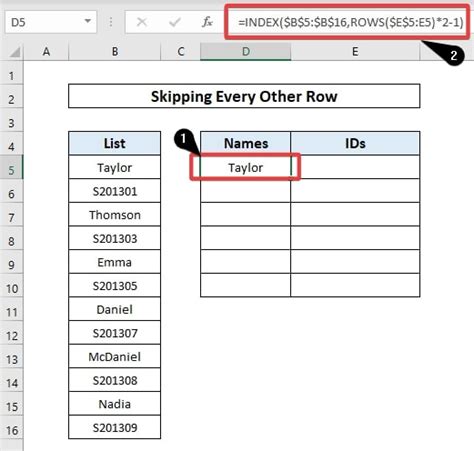Click the Cancel X icon in formula bar
The image size is (474, 451).
142,22
